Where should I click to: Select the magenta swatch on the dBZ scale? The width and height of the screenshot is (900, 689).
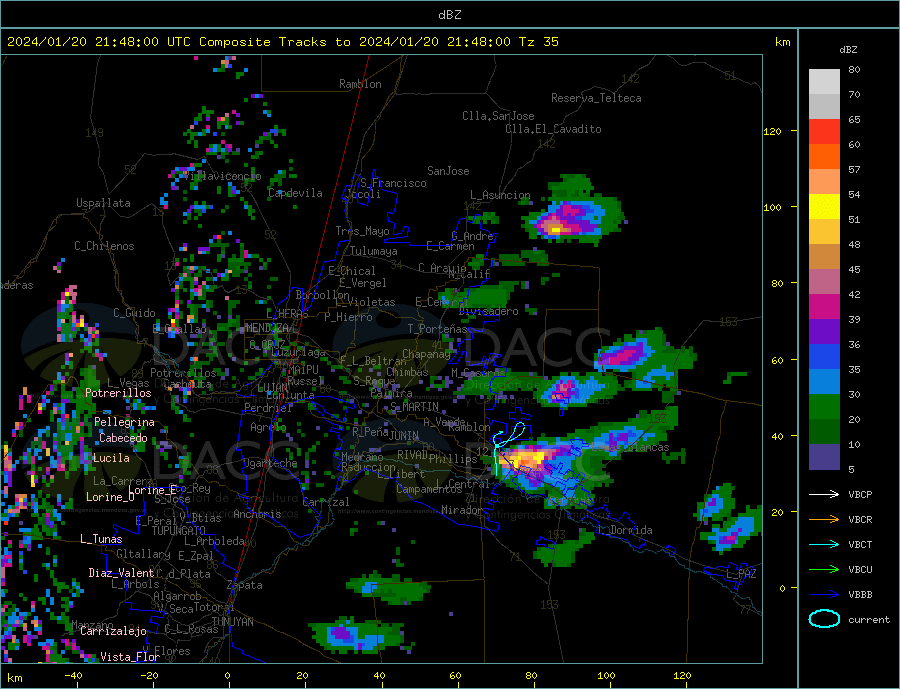click(824, 307)
